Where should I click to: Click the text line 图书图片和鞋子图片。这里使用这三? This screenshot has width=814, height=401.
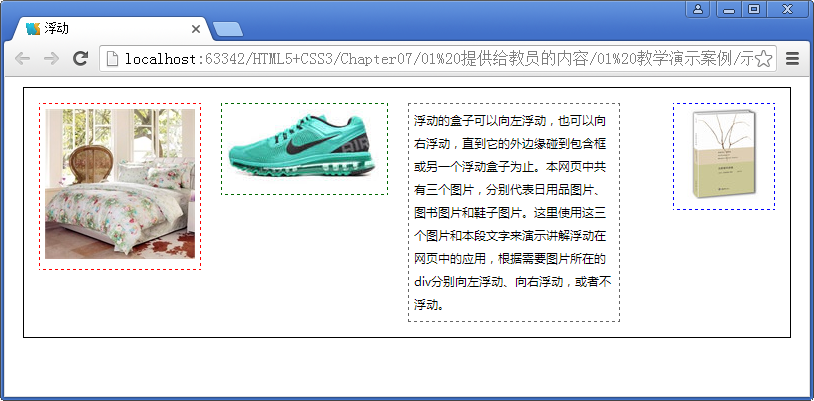510,212
